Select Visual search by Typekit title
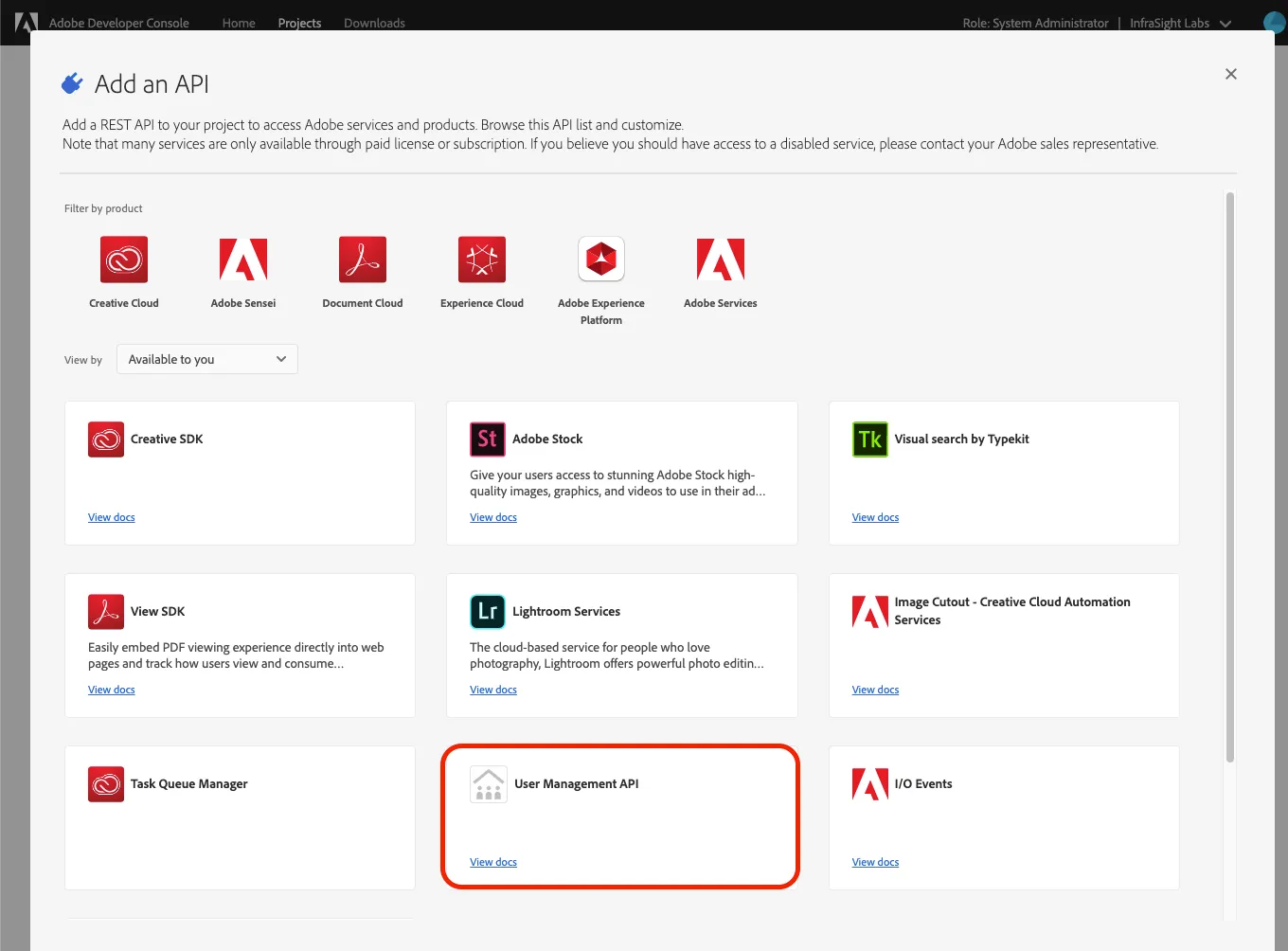The image size is (1288, 951). (961, 440)
